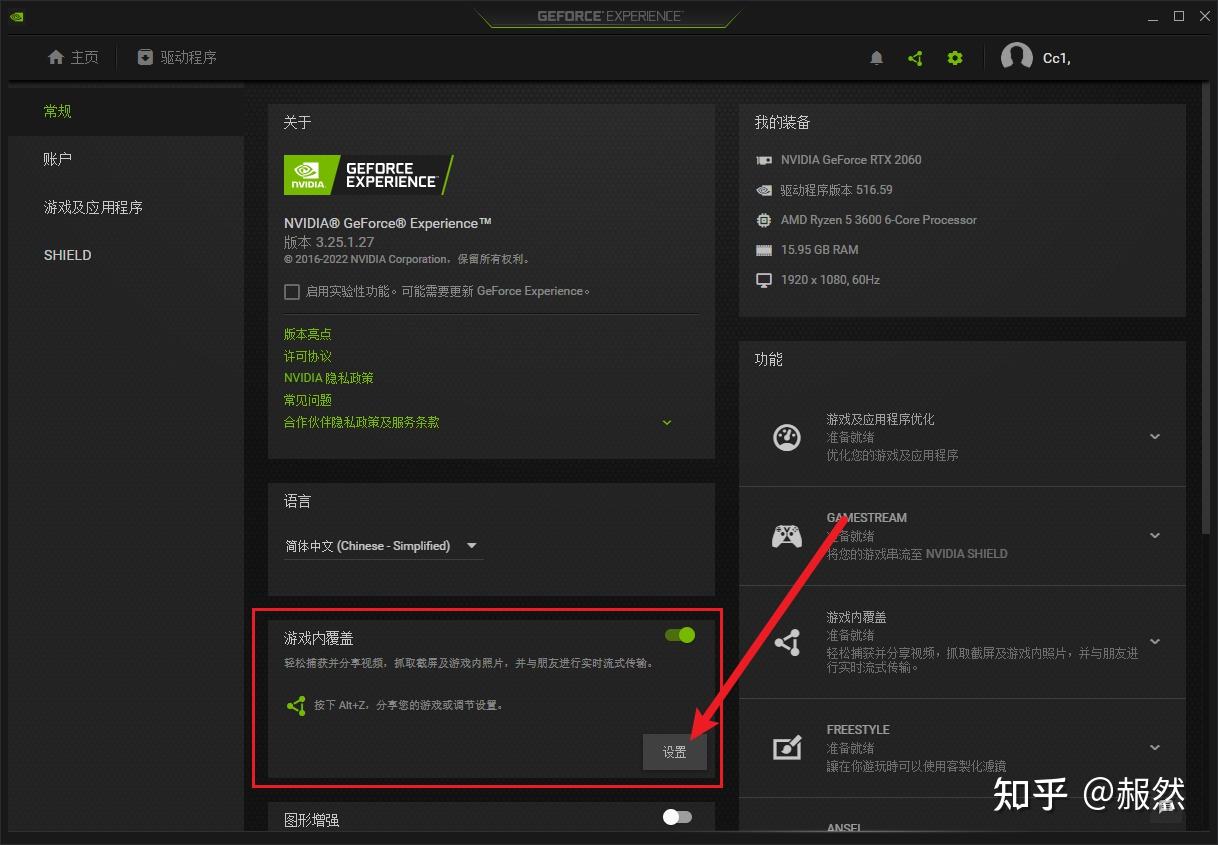Go to 主页 home tab

point(73,57)
